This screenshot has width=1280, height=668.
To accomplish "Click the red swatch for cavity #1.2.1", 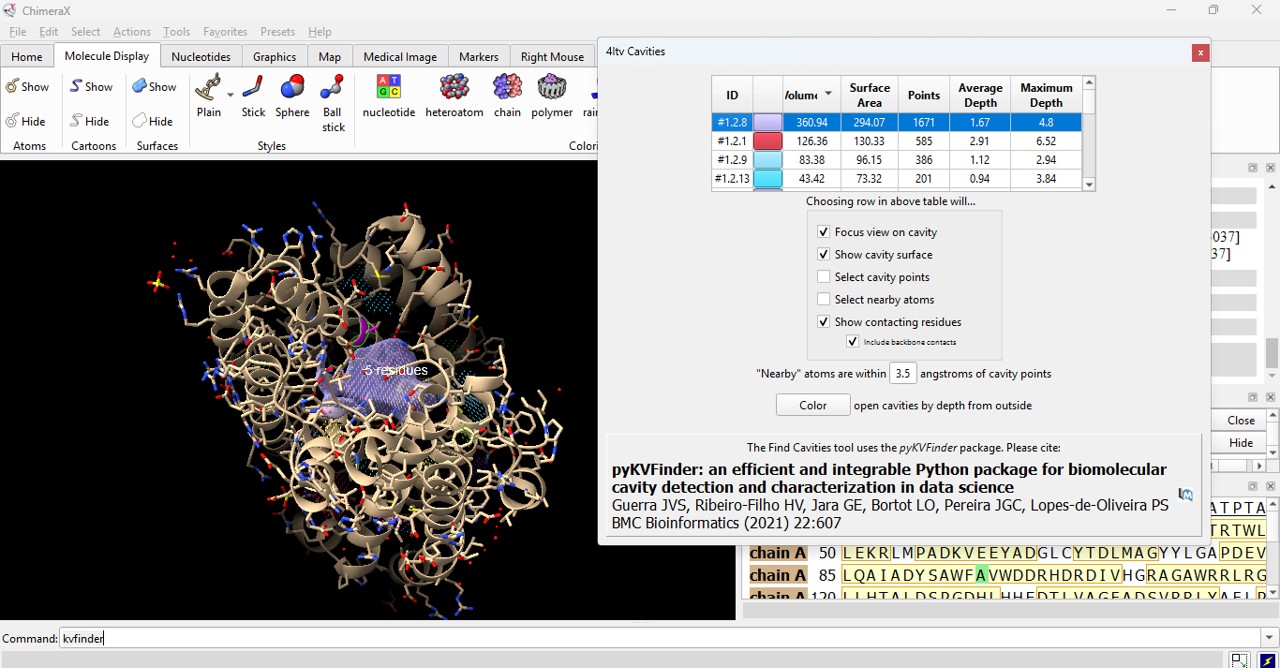I will coord(767,142).
